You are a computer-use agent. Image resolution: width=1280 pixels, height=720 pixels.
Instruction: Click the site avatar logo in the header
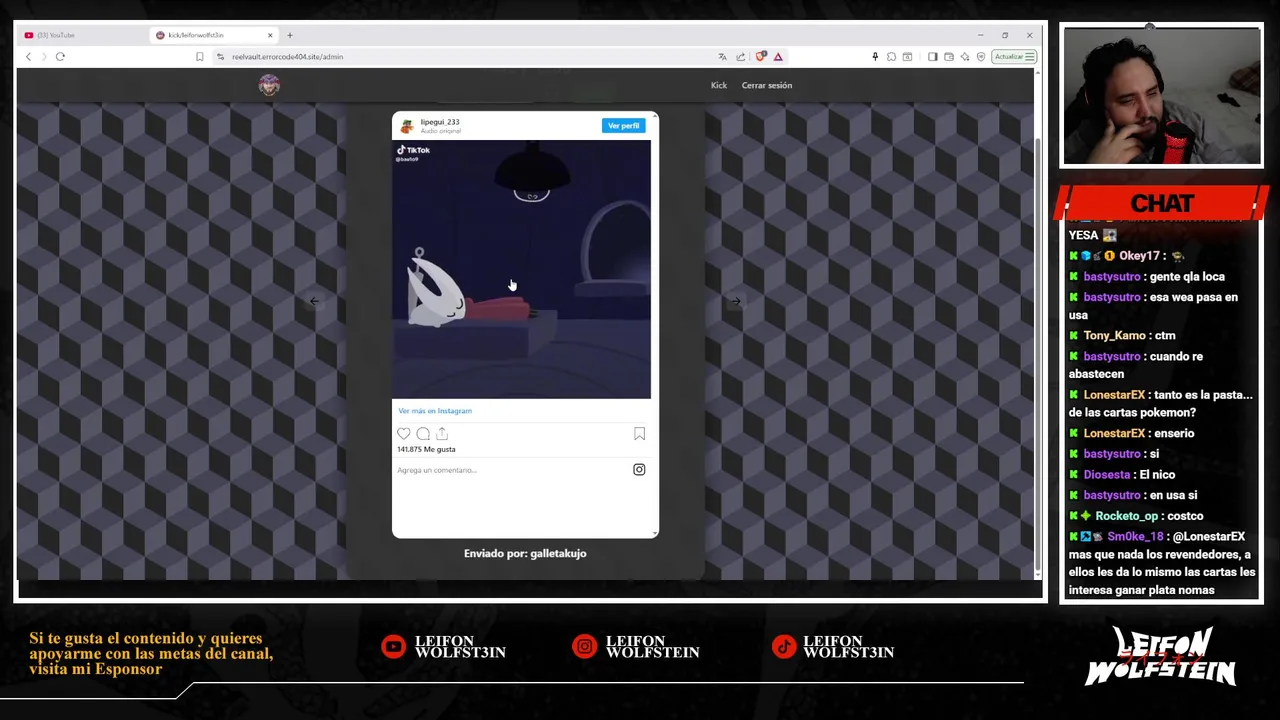[x=269, y=85]
